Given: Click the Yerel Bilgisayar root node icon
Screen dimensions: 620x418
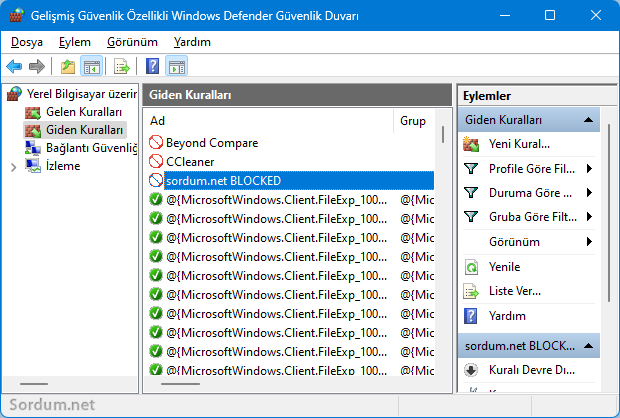Looking at the screenshot, I should point(15,94).
